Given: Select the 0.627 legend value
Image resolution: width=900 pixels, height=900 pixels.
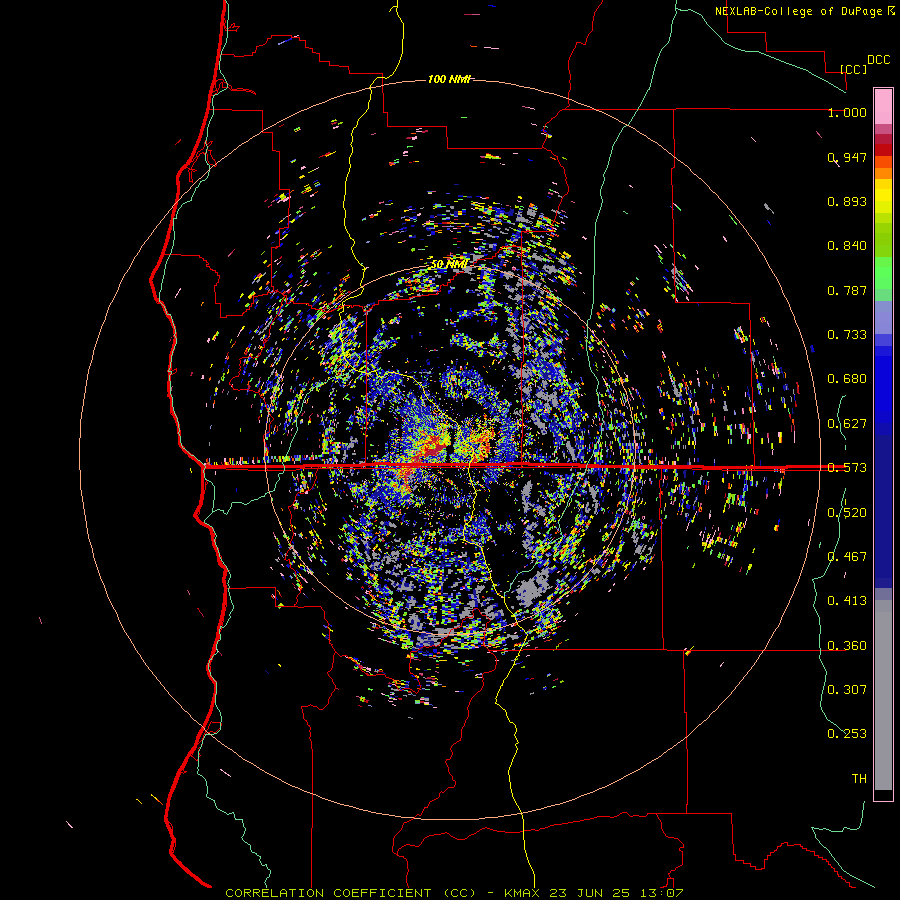Looking at the screenshot, I should pos(847,424).
